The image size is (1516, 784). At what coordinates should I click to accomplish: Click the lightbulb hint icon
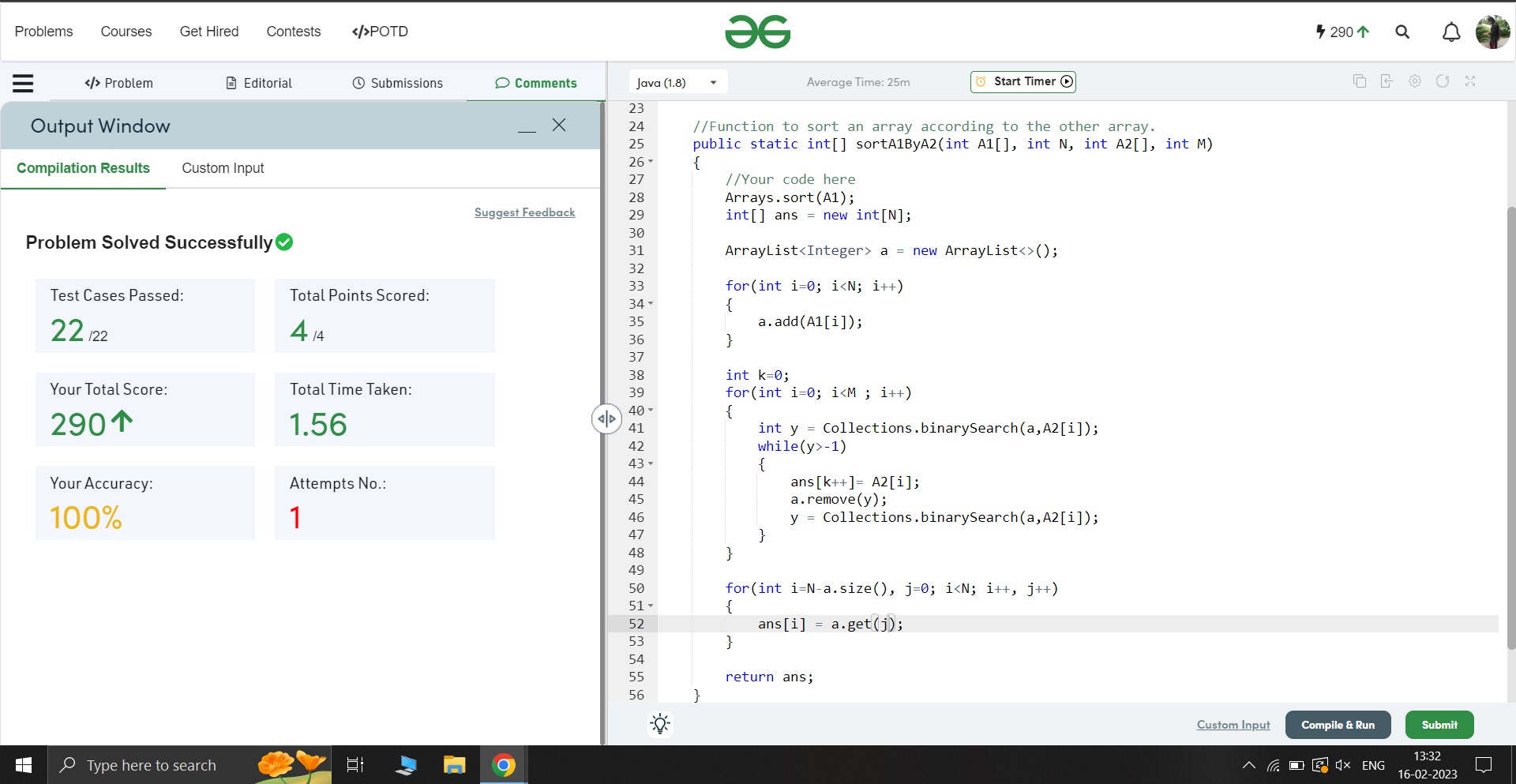[660, 724]
